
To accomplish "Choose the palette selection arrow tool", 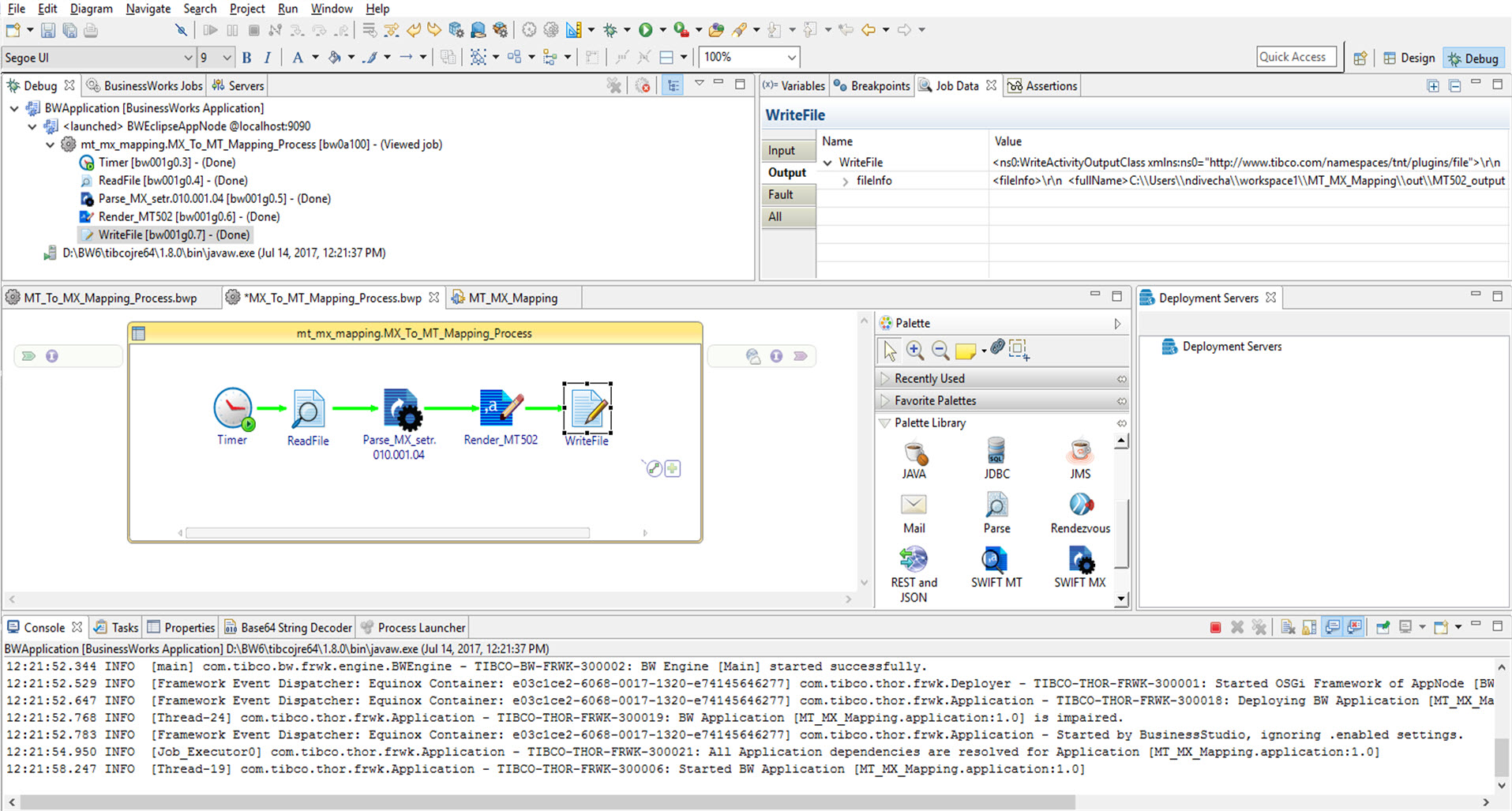I will tap(891, 350).
